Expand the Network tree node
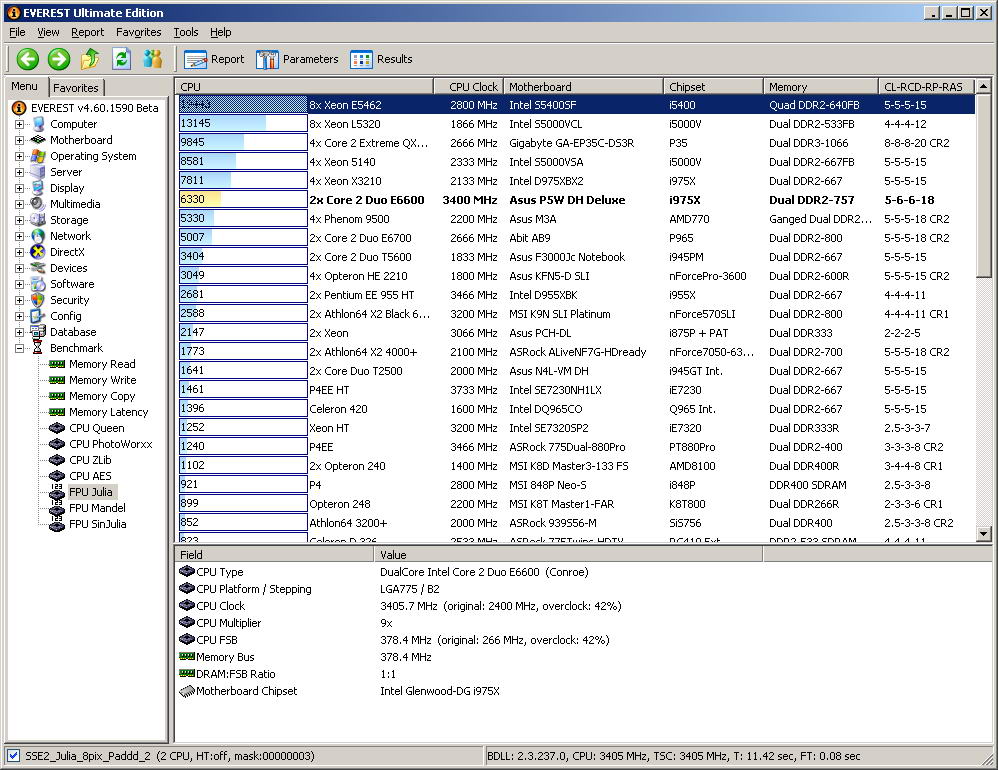The width and height of the screenshot is (998, 770). point(19,236)
